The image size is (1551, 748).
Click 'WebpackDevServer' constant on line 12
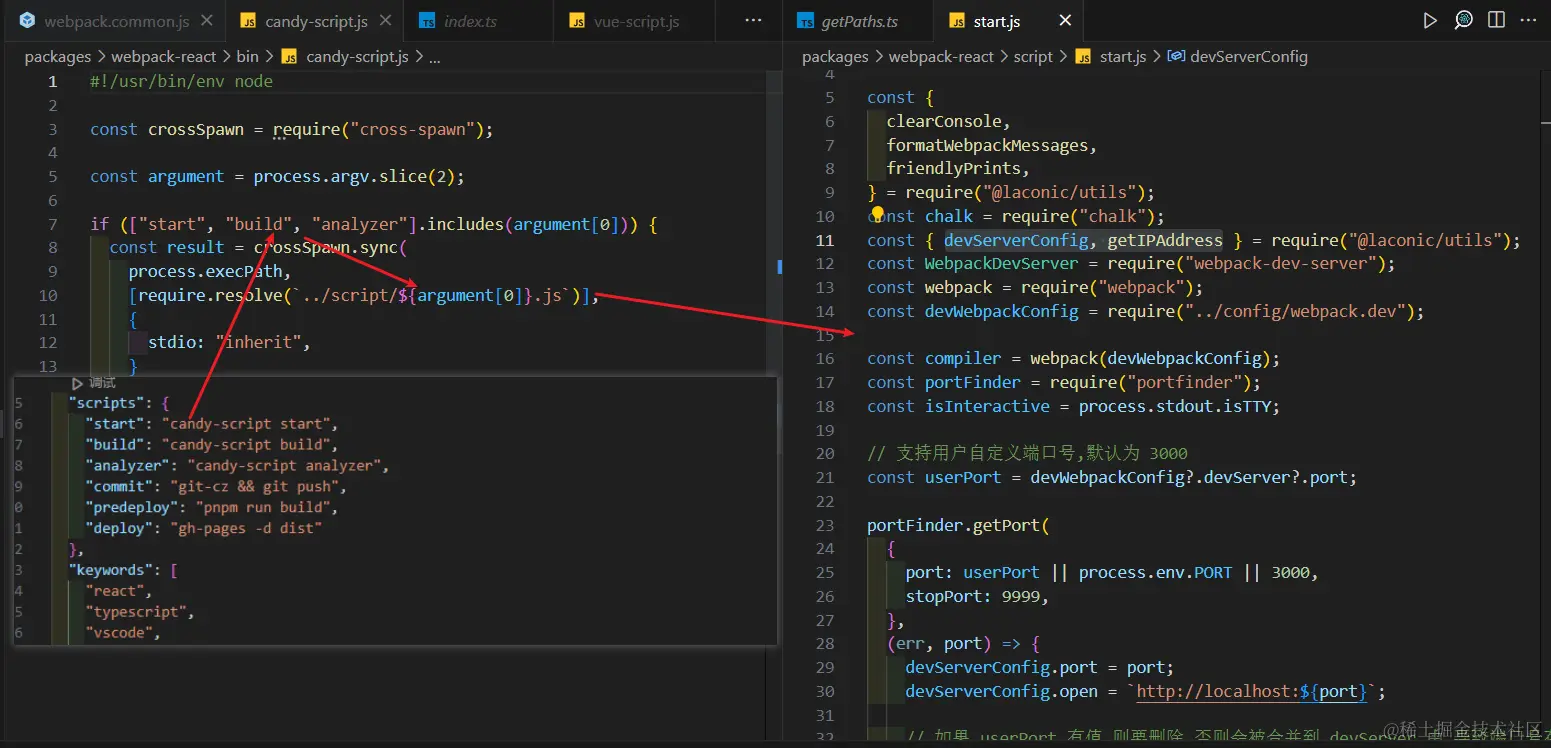click(x=1001, y=263)
